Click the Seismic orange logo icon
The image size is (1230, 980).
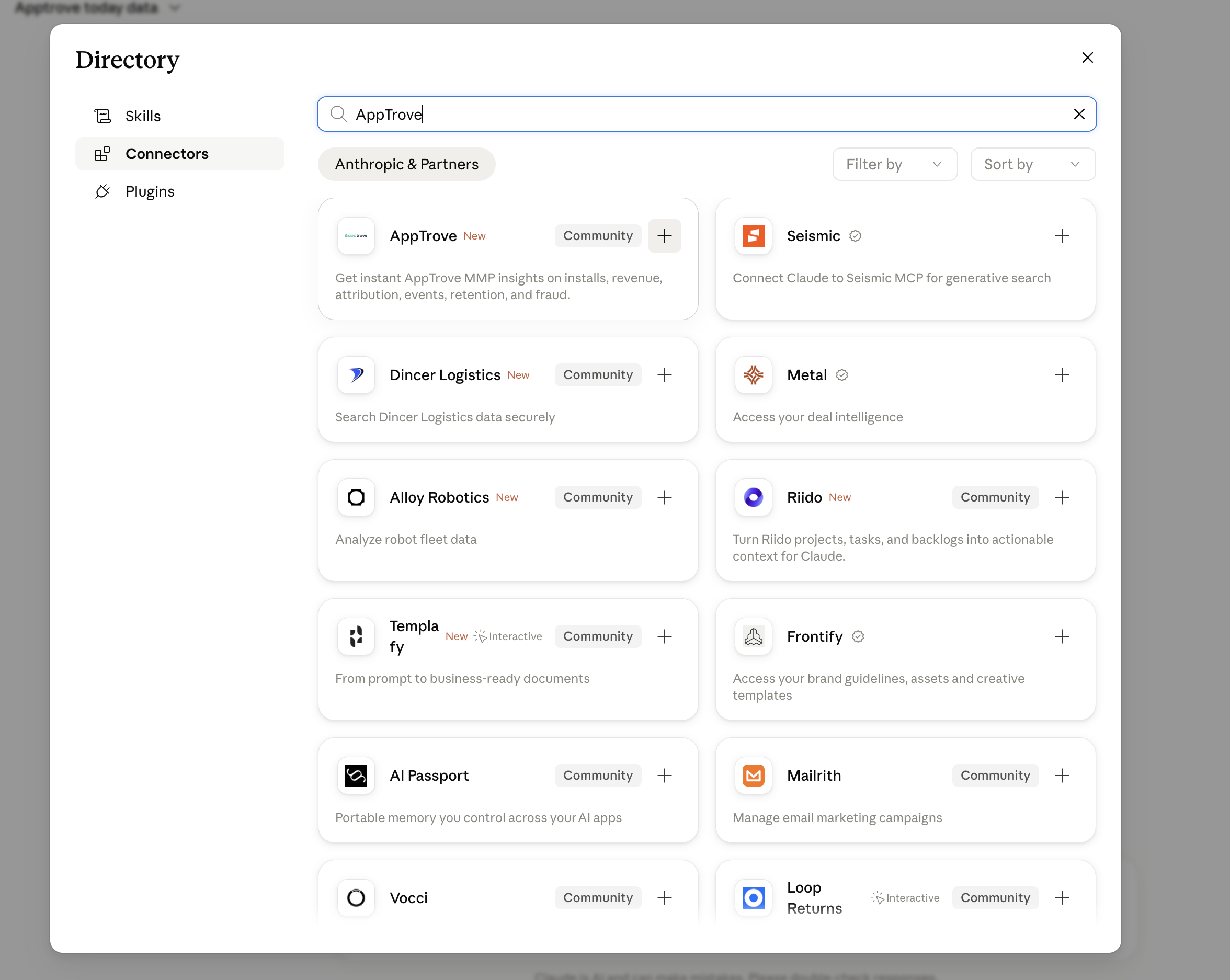753,236
